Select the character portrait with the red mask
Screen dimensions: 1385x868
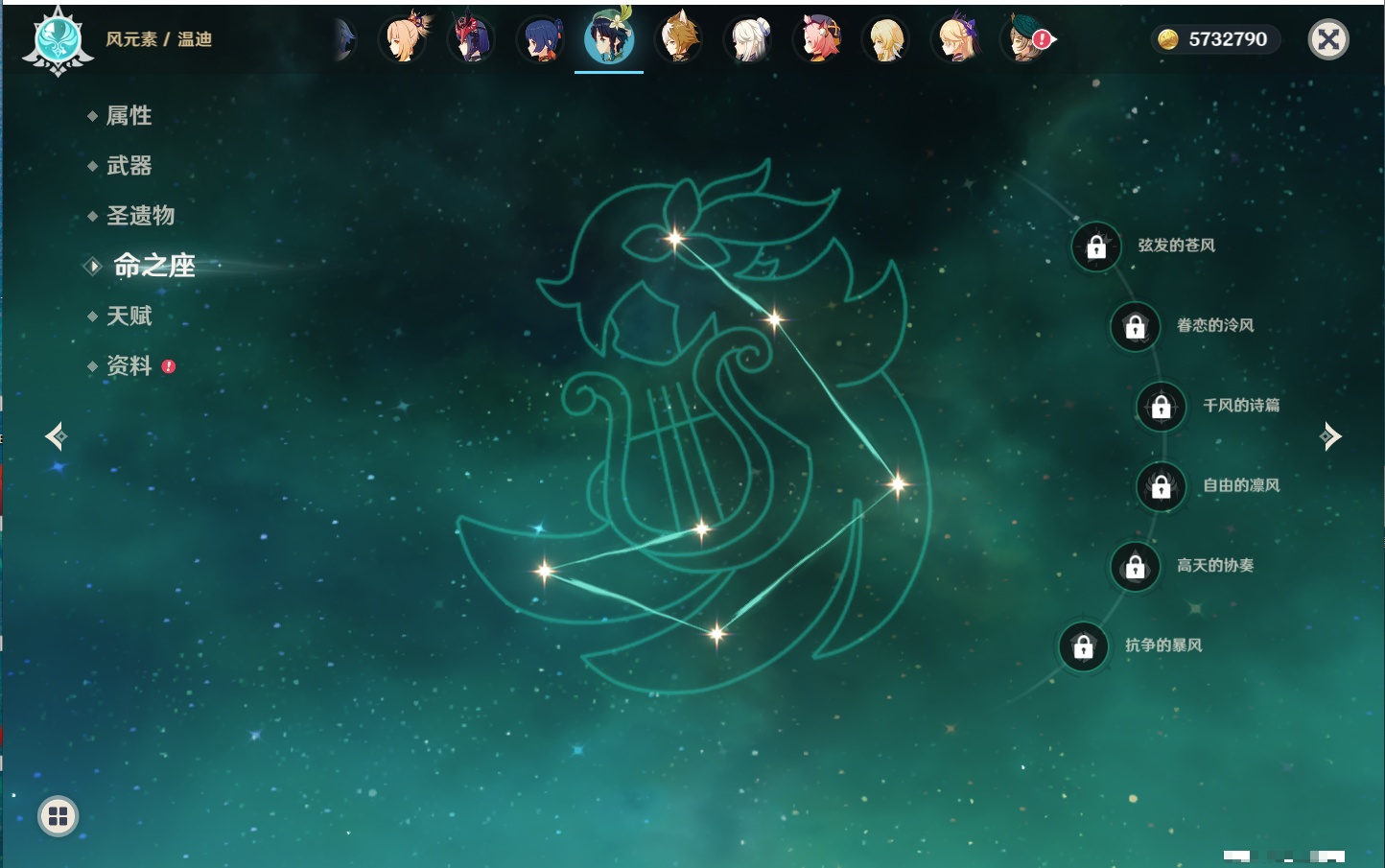click(x=471, y=39)
